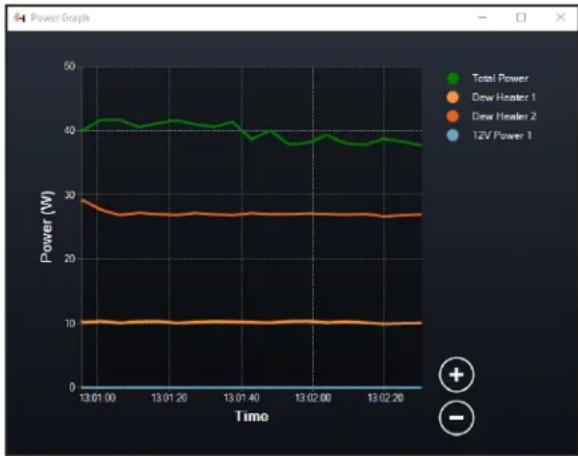Click the blue 12V Power 1 legend dot
The image size is (578, 456).
point(453,135)
